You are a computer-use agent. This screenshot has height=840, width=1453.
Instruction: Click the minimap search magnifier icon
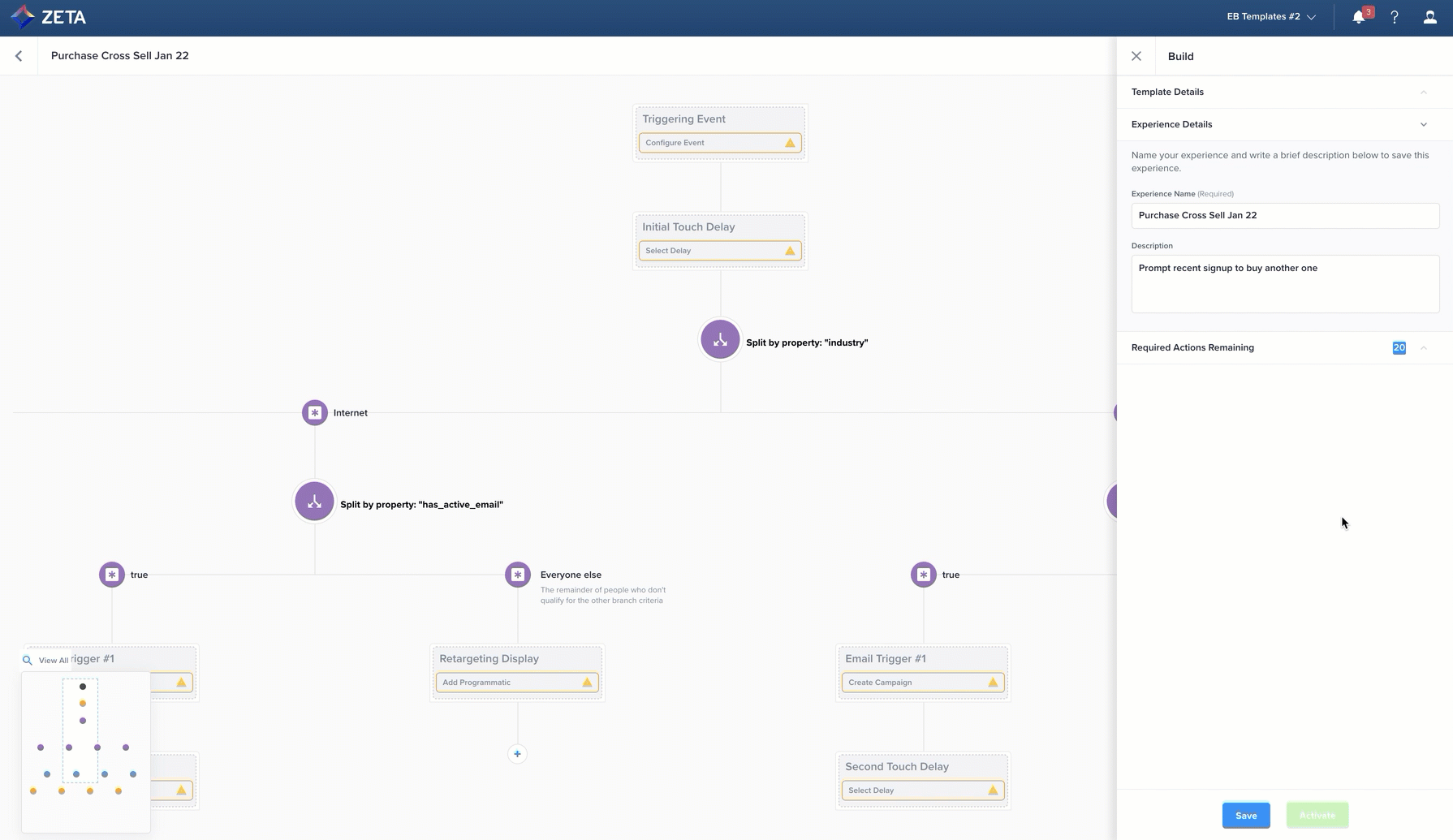(x=28, y=660)
